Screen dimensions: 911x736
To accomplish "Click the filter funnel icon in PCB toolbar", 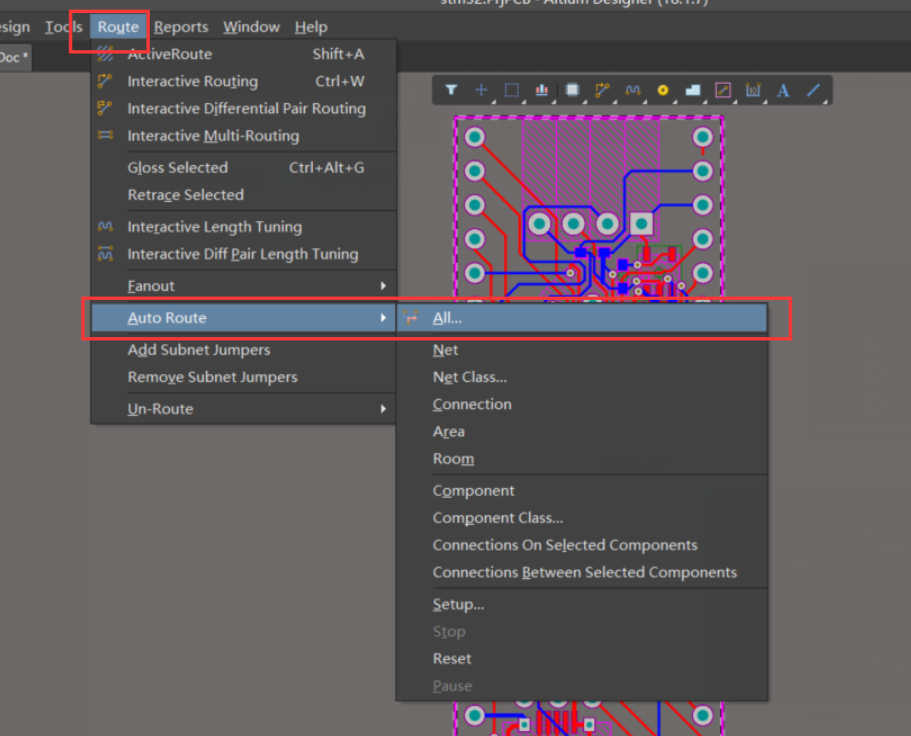I will [x=451, y=90].
